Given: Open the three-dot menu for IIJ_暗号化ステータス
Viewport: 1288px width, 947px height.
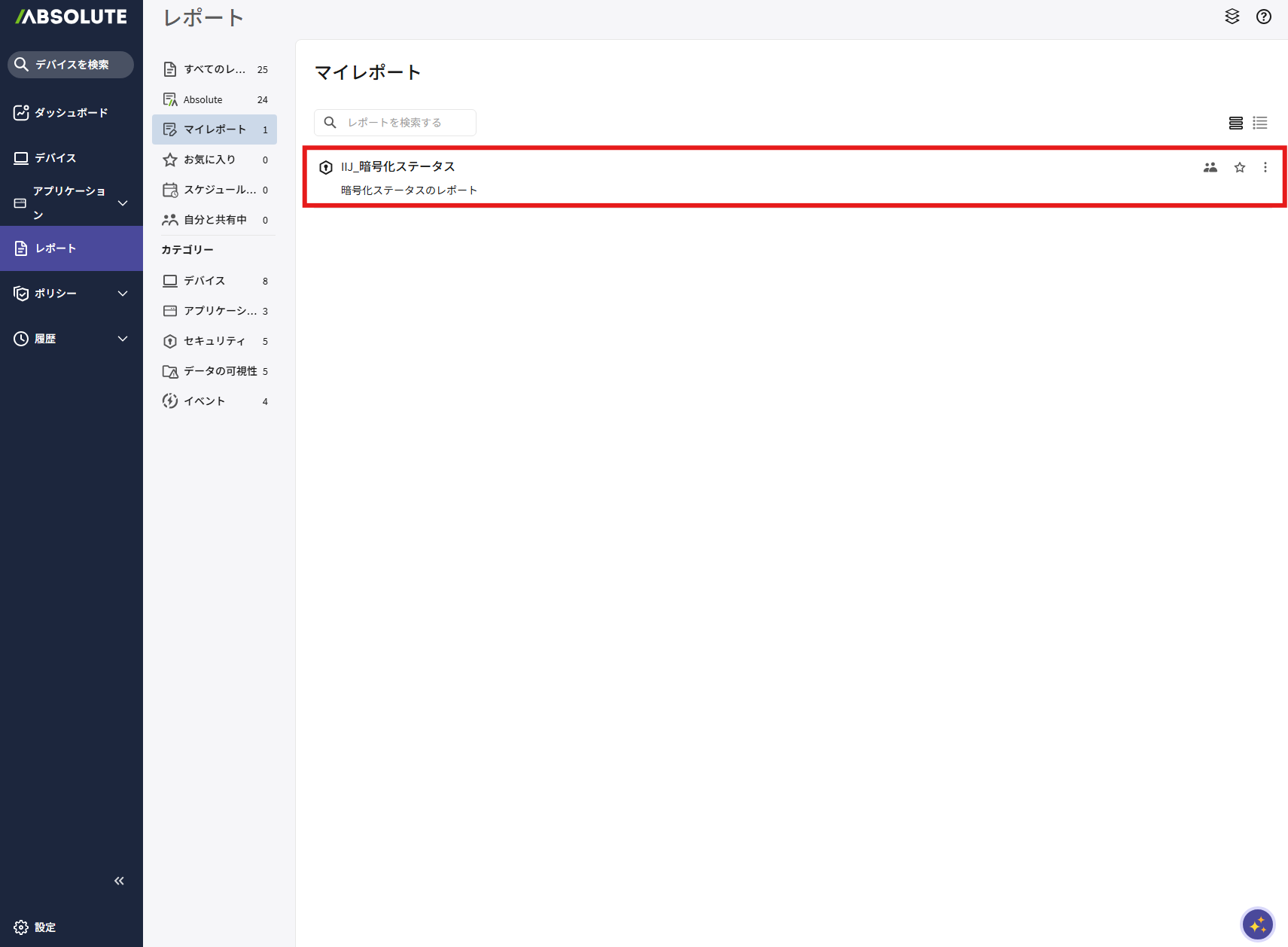Looking at the screenshot, I should coord(1265,167).
